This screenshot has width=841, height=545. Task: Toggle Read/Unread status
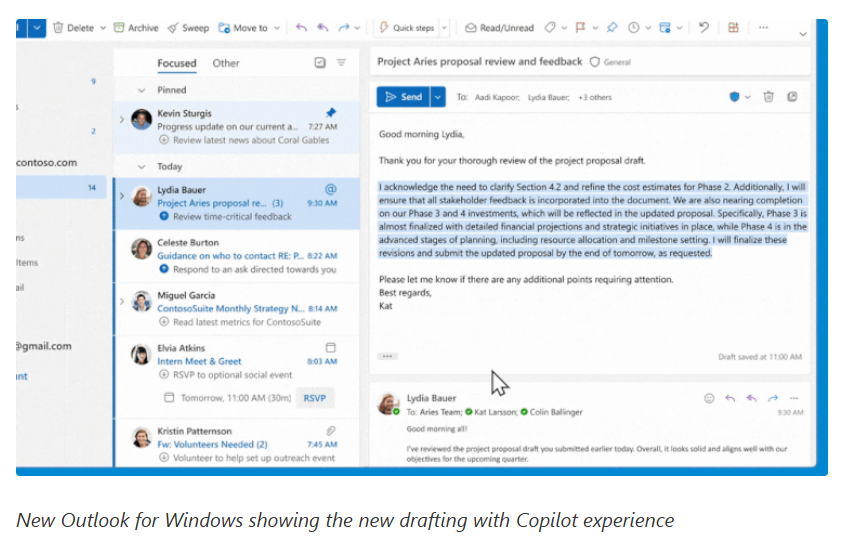[x=499, y=28]
